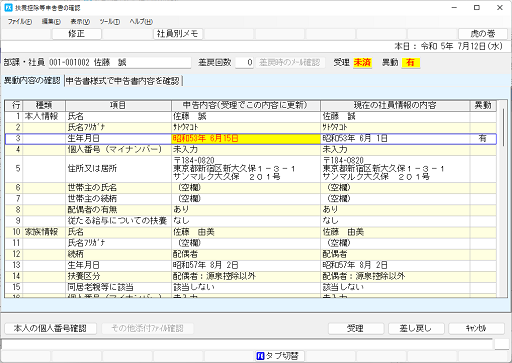Open the 編集(E) menu
Image resolution: width=512 pixels, height=363 pixels.
tap(51, 22)
